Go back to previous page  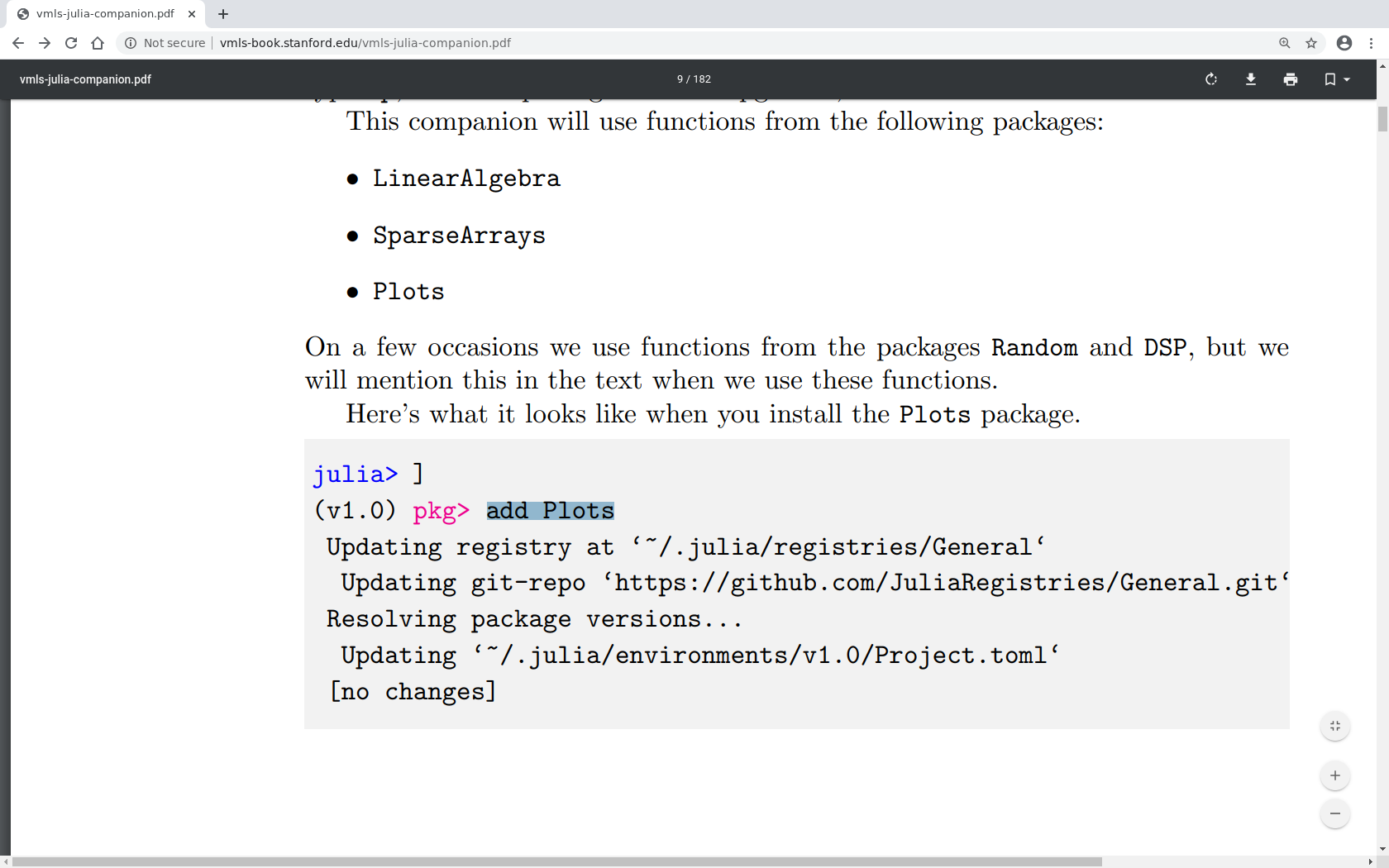tap(18, 43)
